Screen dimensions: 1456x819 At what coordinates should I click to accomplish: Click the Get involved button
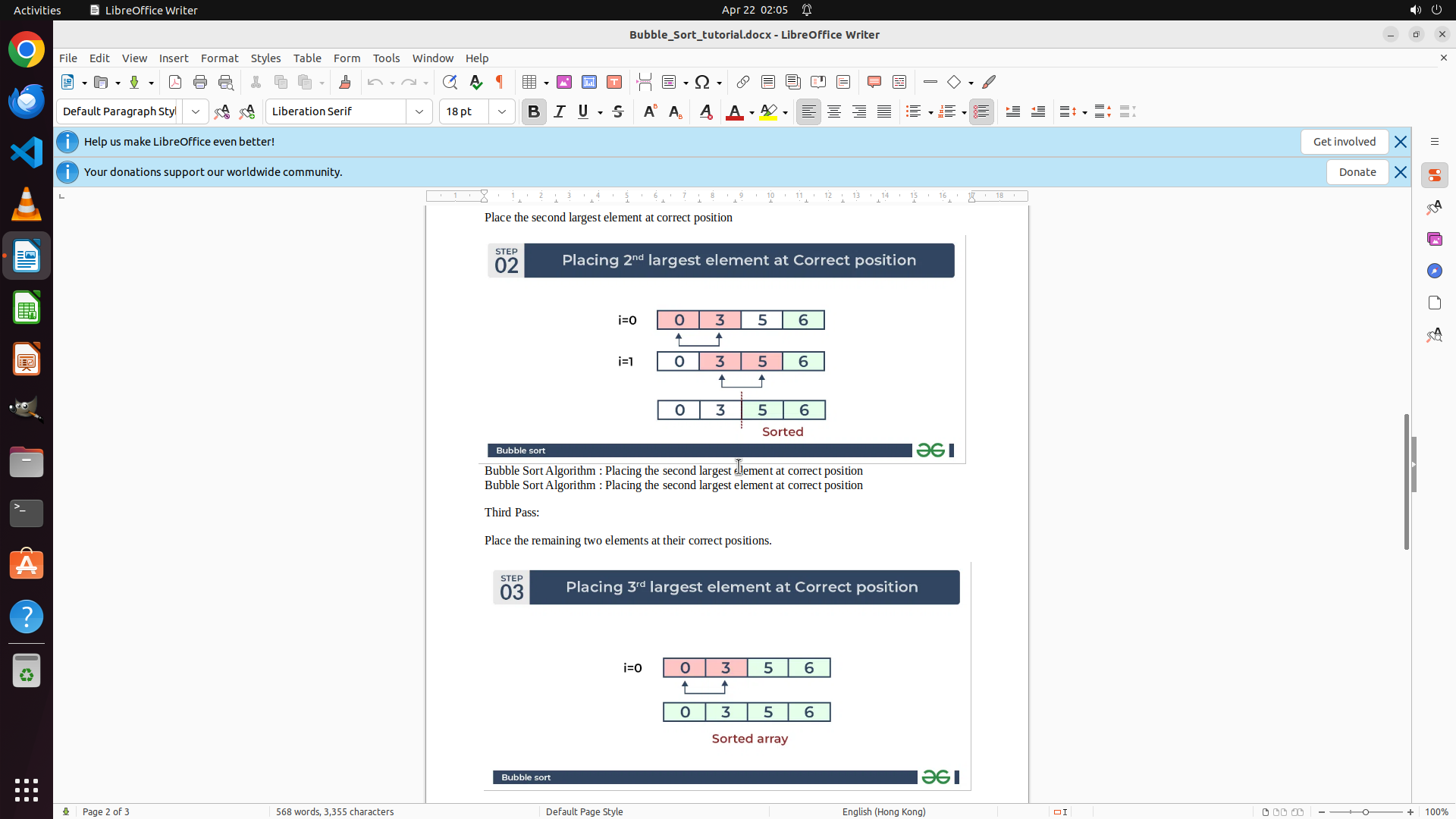coord(1344,142)
